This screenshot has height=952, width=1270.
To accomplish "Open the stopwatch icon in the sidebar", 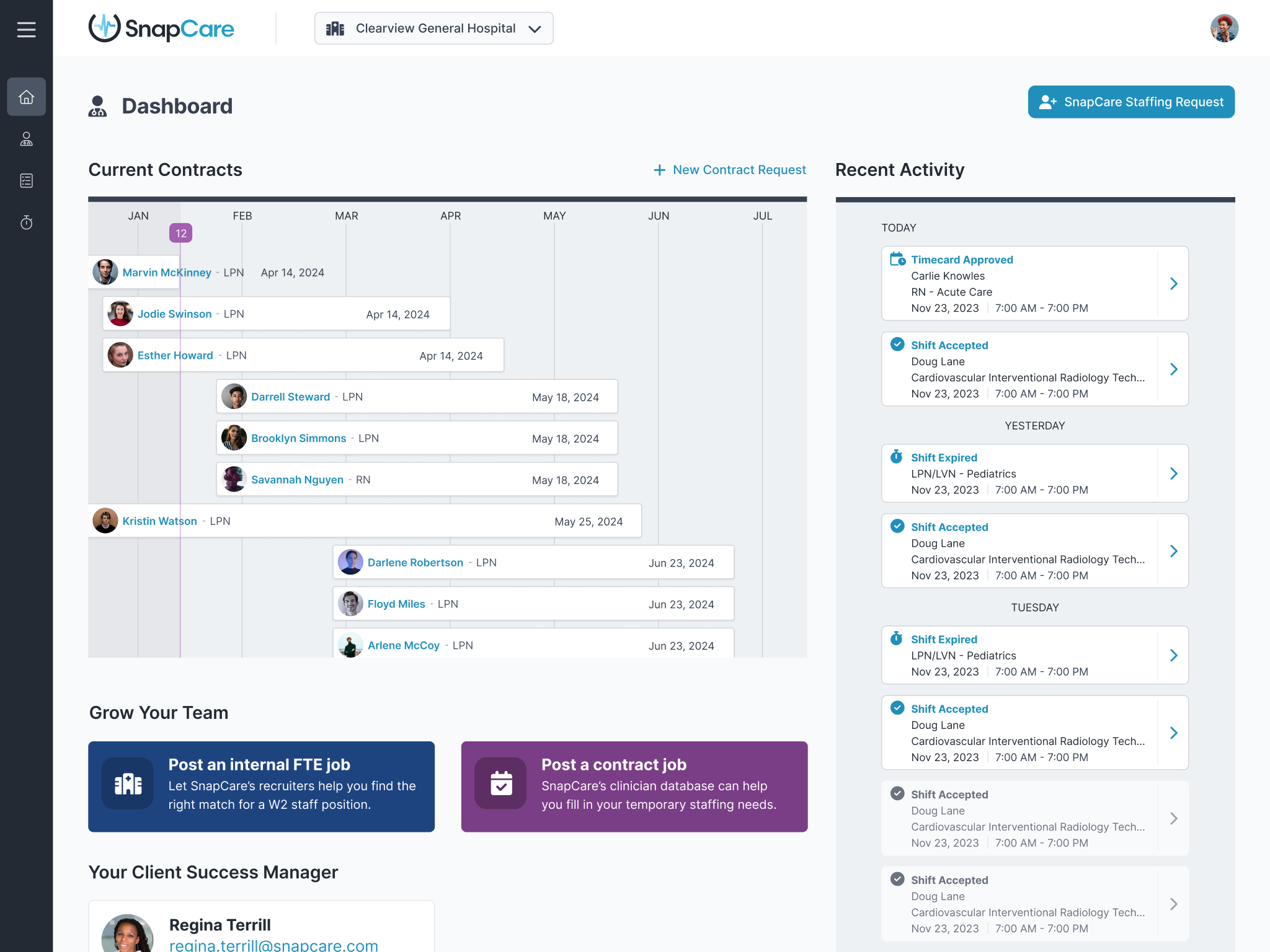I will pyautogui.click(x=26, y=222).
